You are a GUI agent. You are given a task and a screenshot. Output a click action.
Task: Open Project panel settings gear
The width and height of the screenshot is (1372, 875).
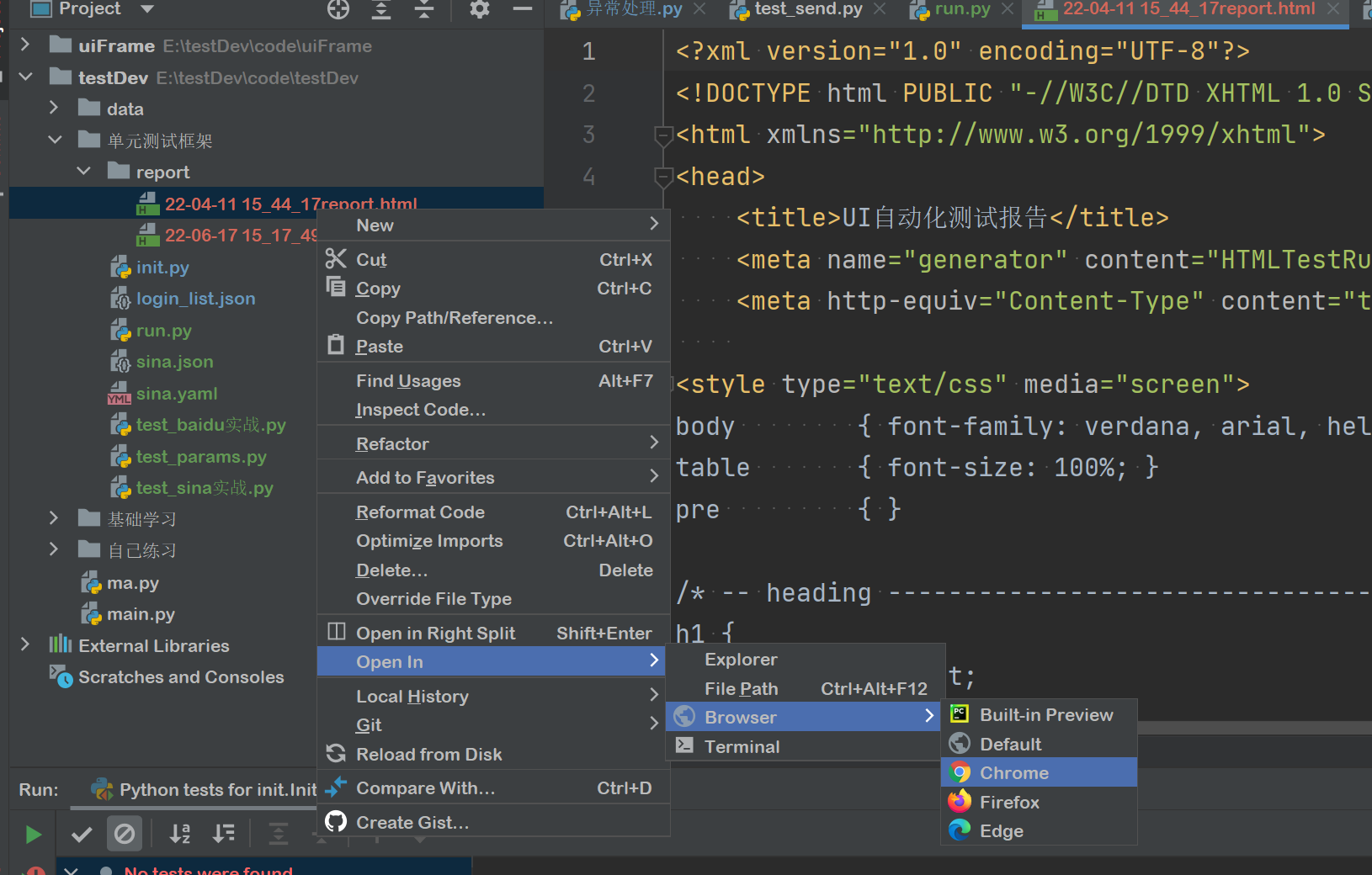click(480, 9)
